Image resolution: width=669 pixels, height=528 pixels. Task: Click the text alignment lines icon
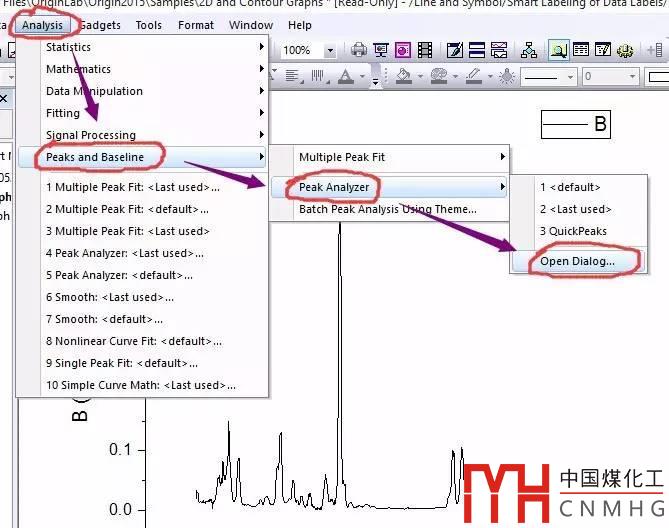pyautogui.click(x=294, y=76)
